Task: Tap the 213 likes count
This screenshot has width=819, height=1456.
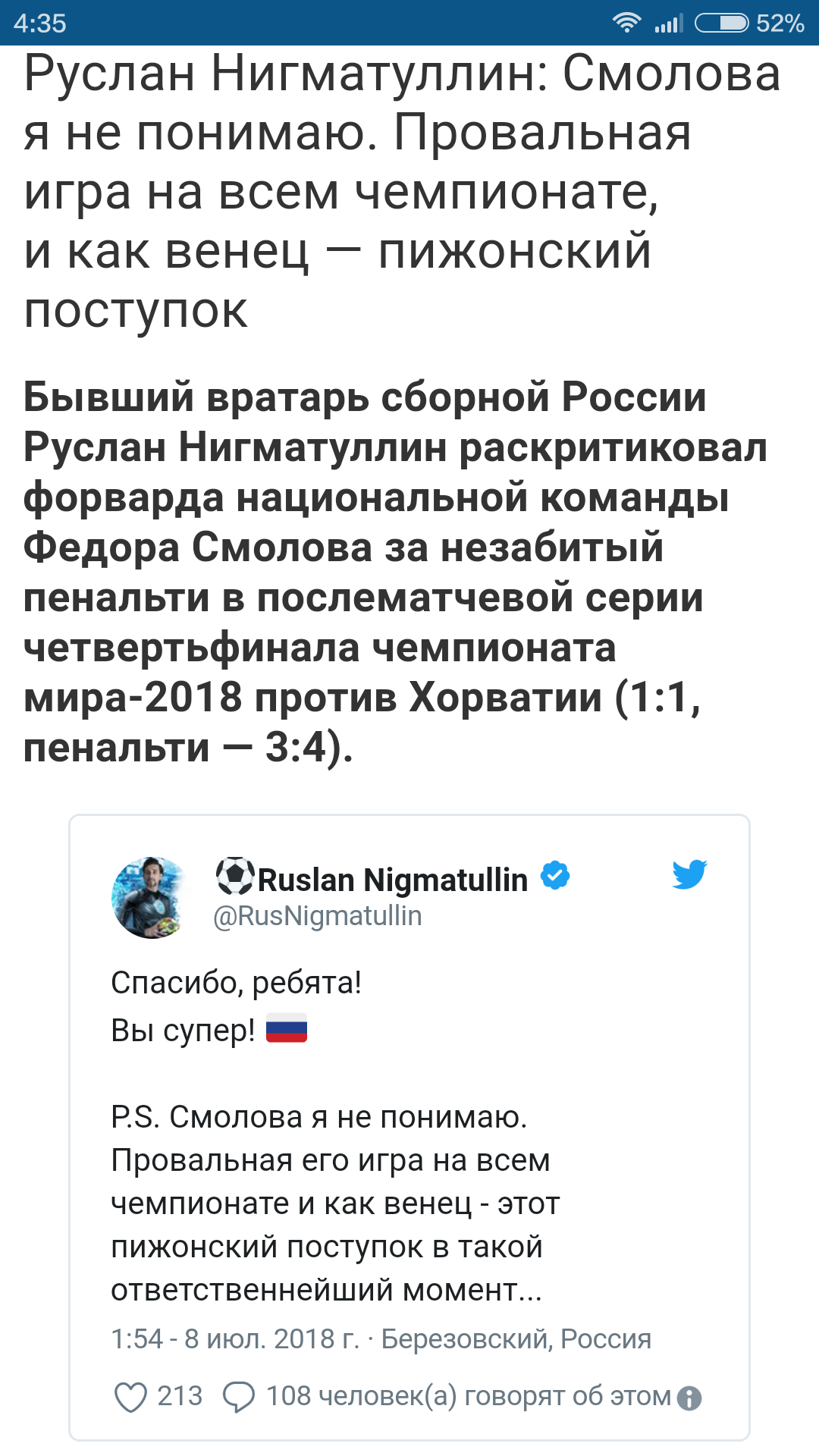Action: (180, 1396)
